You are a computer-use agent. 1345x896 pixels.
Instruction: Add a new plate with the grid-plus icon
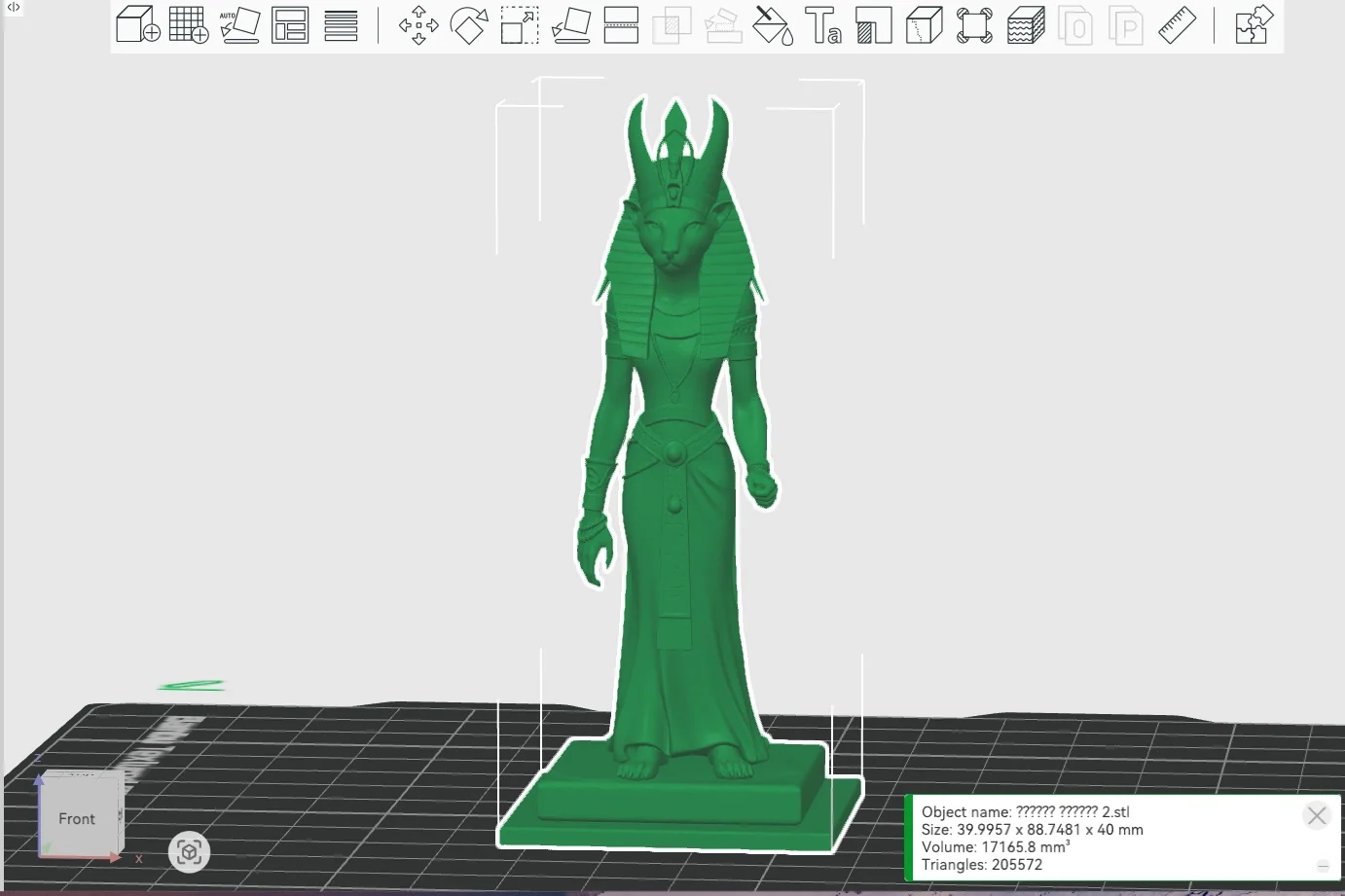[x=189, y=24]
